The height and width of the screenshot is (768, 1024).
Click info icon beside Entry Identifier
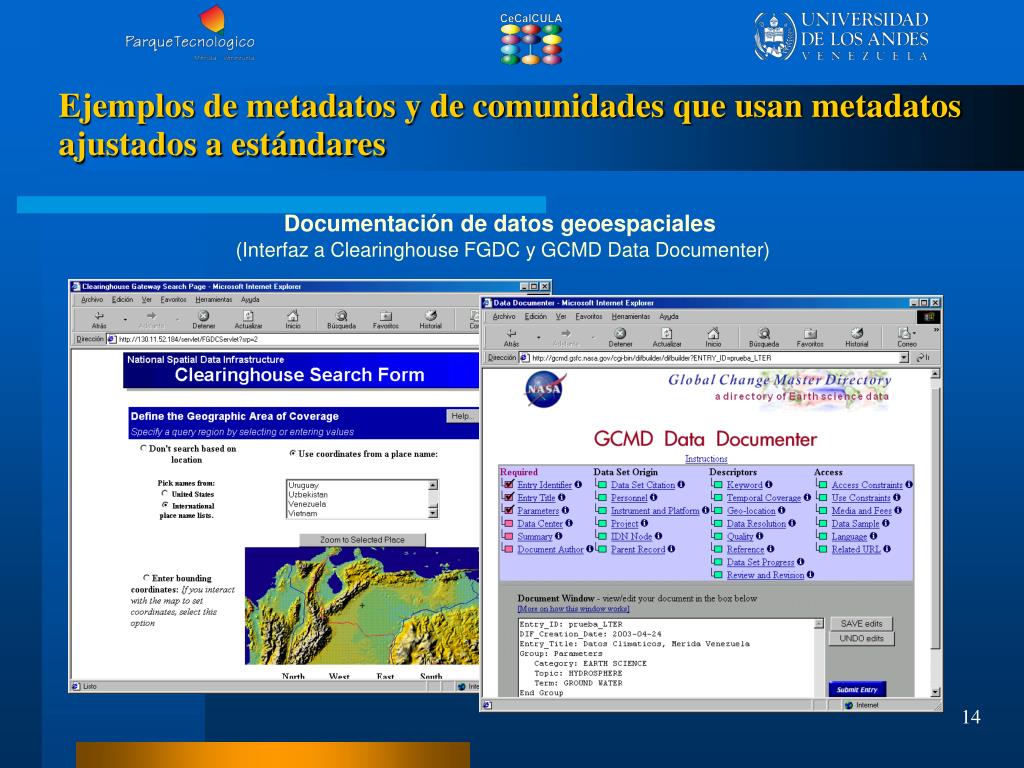coord(579,485)
